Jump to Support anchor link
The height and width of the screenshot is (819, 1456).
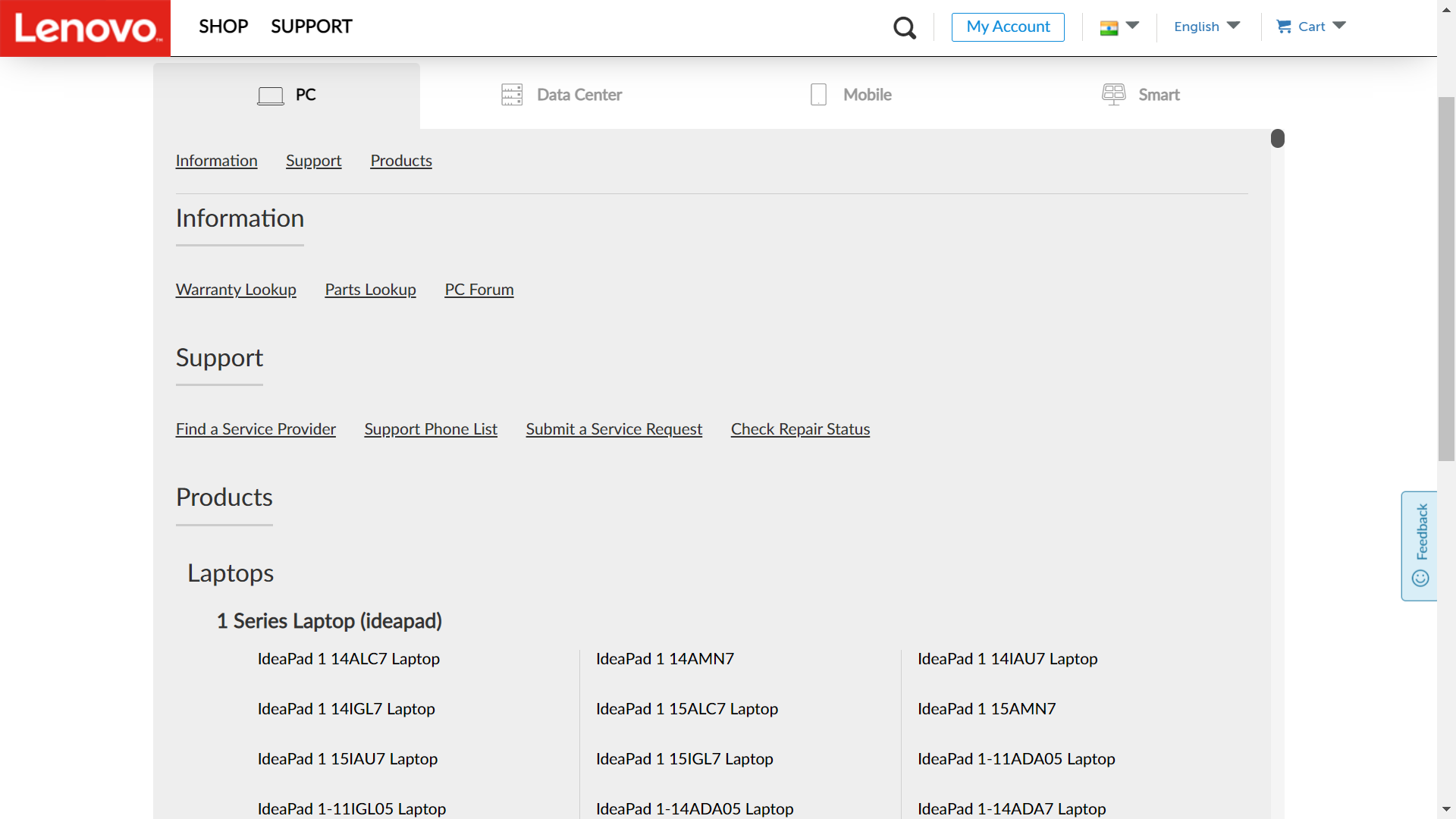(313, 161)
